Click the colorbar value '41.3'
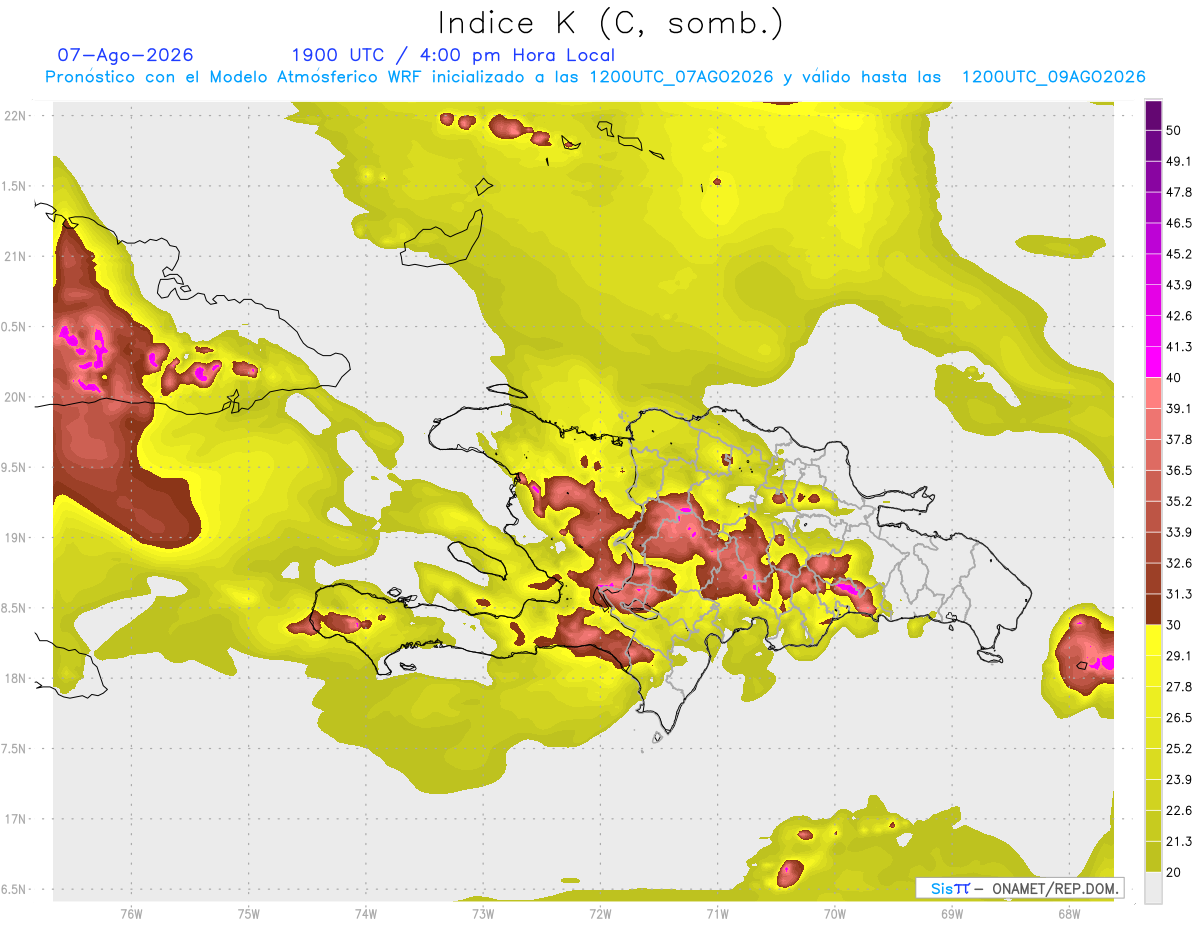Image resolution: width=1200 pixels, height=927 pixels. click(x=1179, y=347)
